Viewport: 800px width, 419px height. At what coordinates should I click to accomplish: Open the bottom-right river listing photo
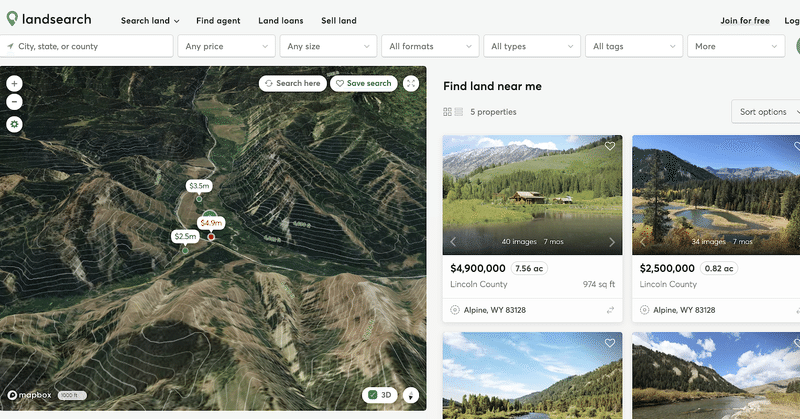coord(716,375)
